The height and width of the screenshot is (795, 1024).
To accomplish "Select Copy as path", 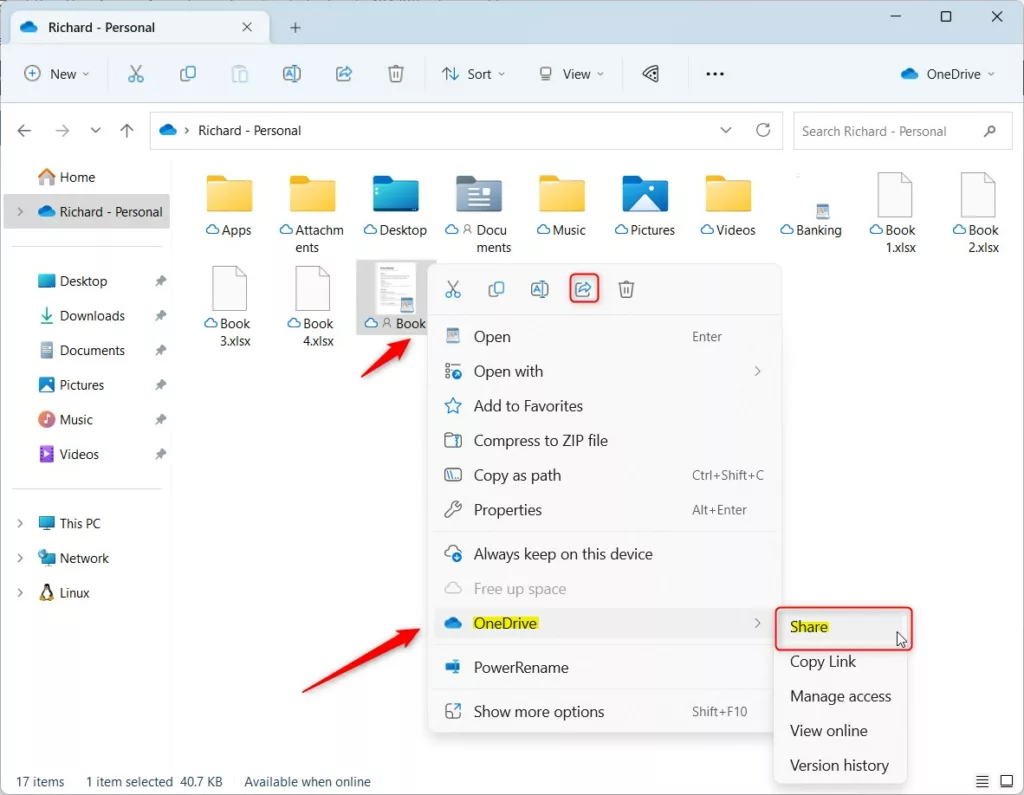I will 604,475.
